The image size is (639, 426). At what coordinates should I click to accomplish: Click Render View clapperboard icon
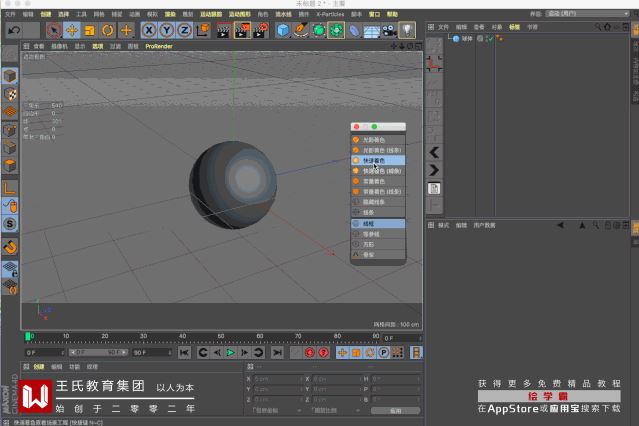223,30
